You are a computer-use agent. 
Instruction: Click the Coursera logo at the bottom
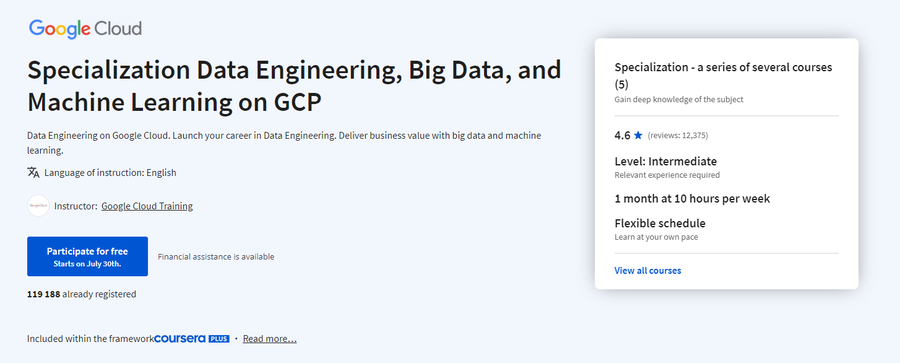[180, 339]
